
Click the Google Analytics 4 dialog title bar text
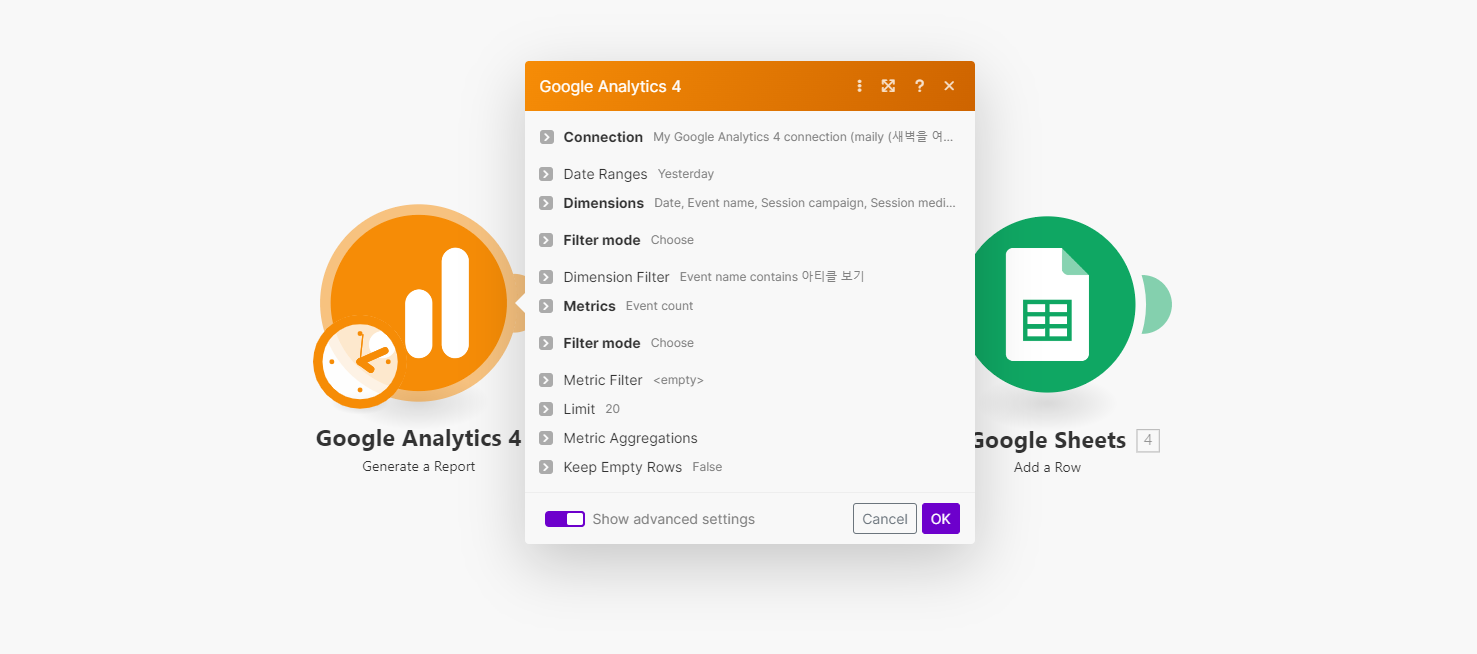click(x=610, y=86)
